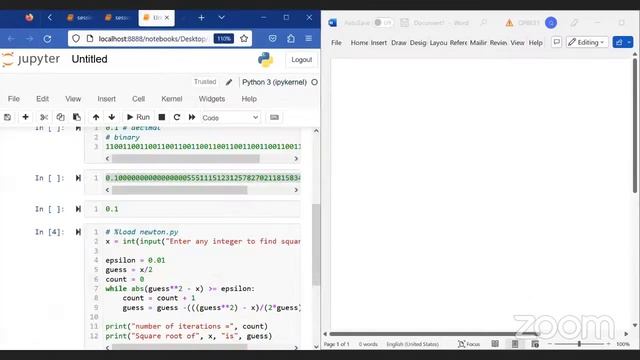Switch to Web Layout view in Word status bar

(x=535, y=344)
